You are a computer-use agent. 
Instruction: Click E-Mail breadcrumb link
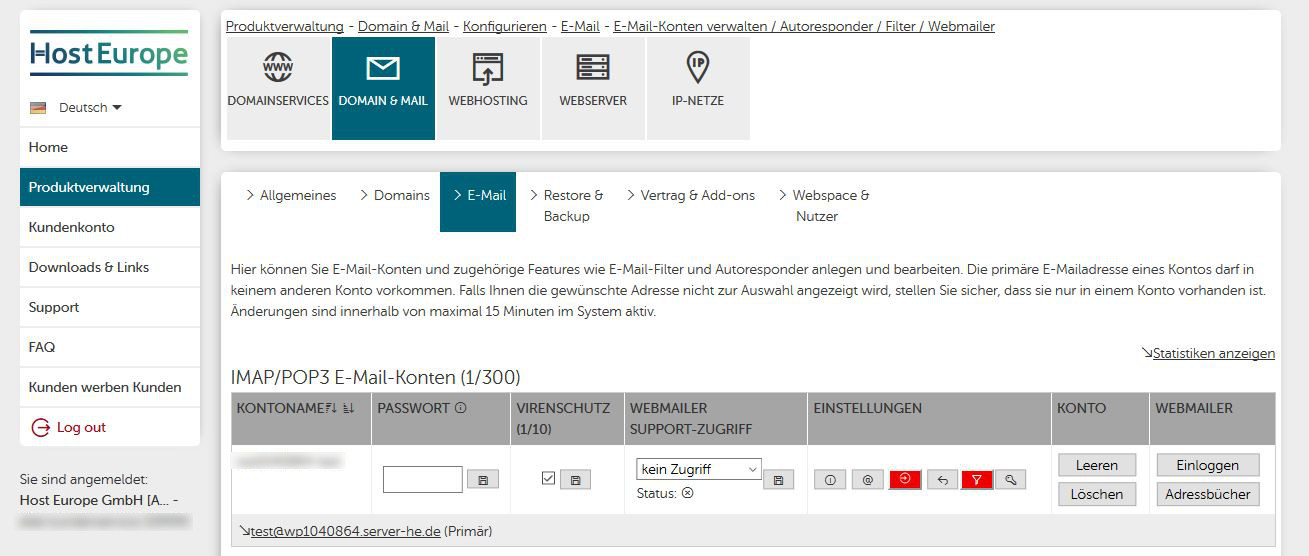coord(580,26)
